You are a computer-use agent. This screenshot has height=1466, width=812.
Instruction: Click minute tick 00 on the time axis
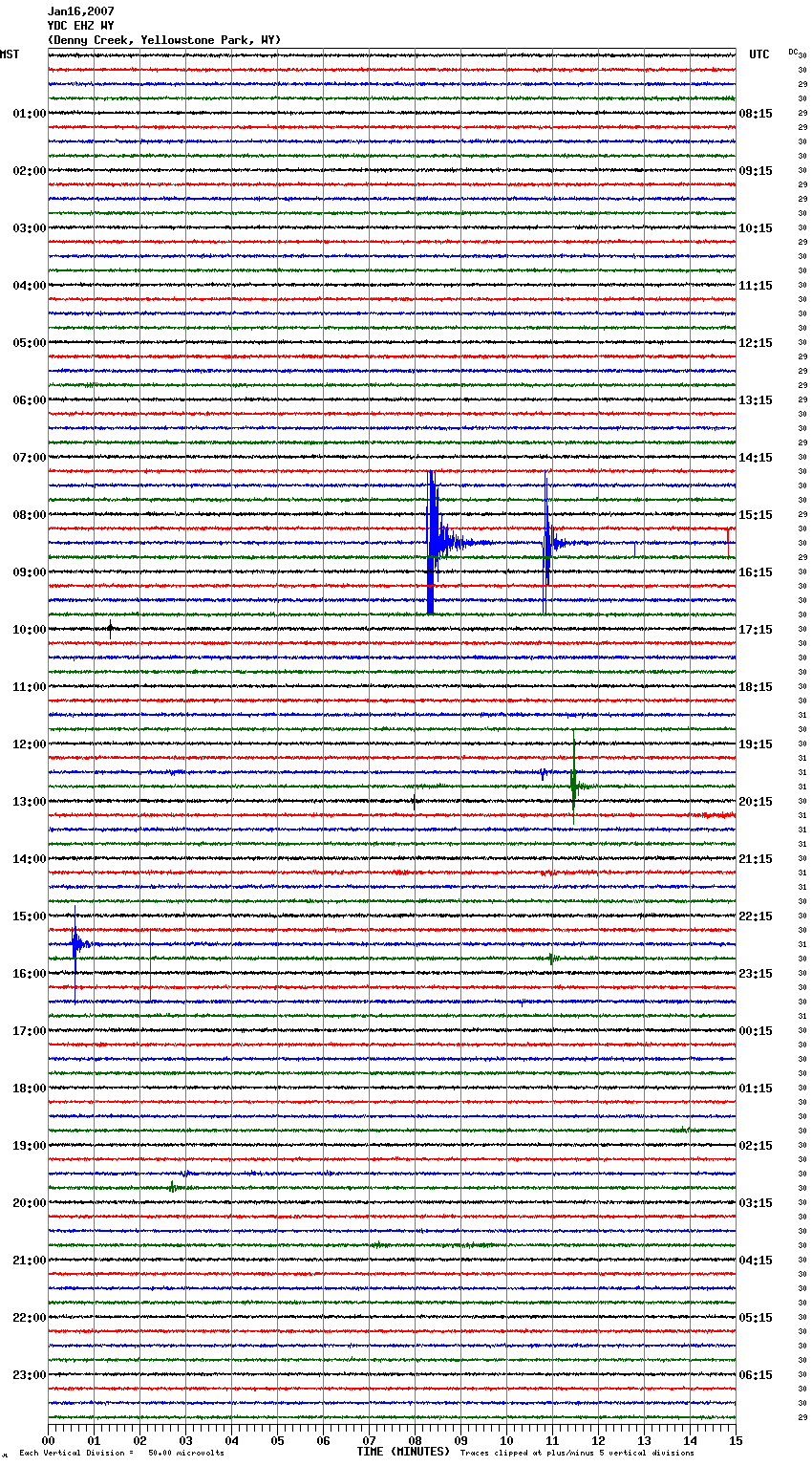click(x=49, y=1441)
